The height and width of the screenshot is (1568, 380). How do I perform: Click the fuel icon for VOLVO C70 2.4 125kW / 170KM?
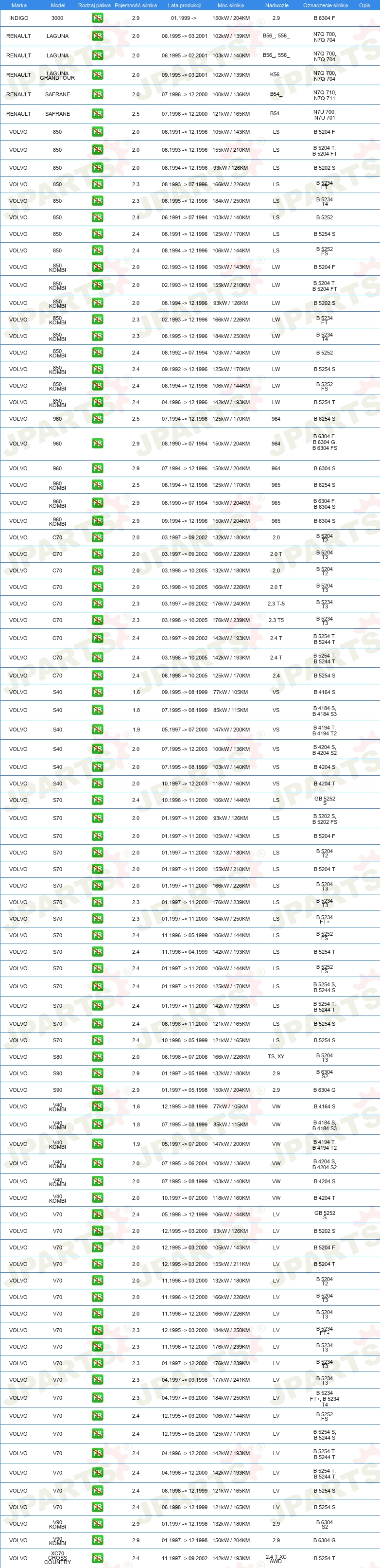(97, 676)
